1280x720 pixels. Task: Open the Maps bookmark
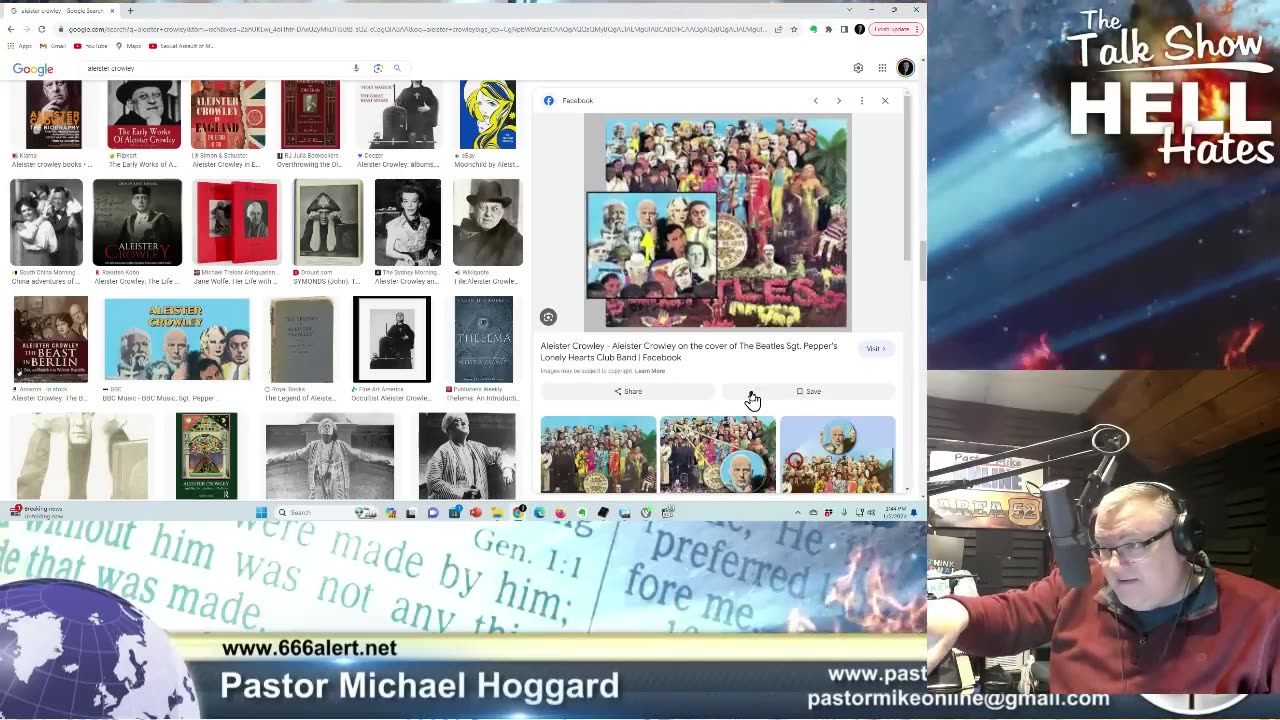[x=129, y=46]
